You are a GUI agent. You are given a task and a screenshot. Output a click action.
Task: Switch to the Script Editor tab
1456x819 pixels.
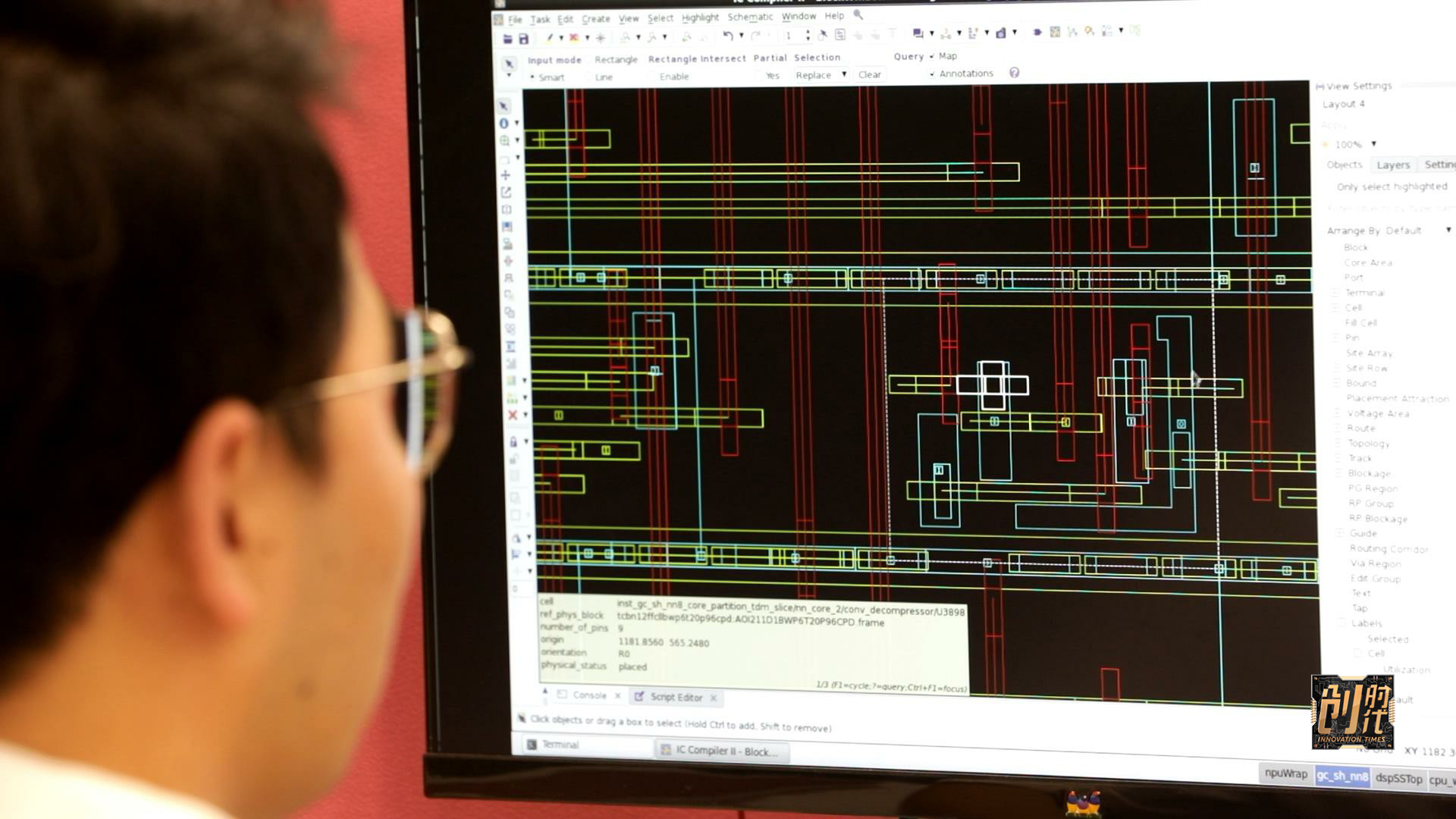pyautogui.click(x=676, y=697)
